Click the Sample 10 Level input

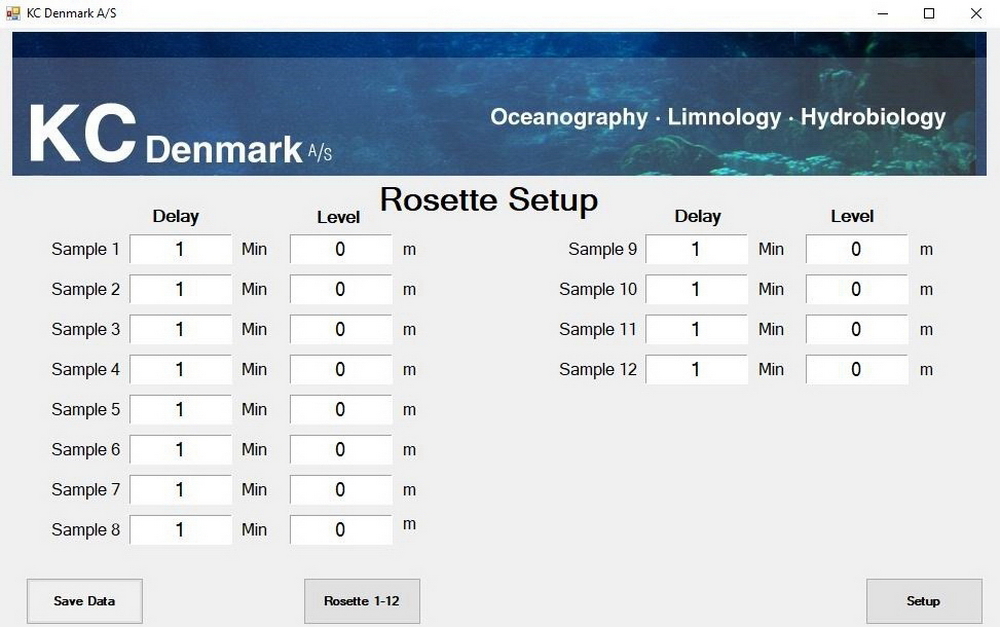coord(856,289)
